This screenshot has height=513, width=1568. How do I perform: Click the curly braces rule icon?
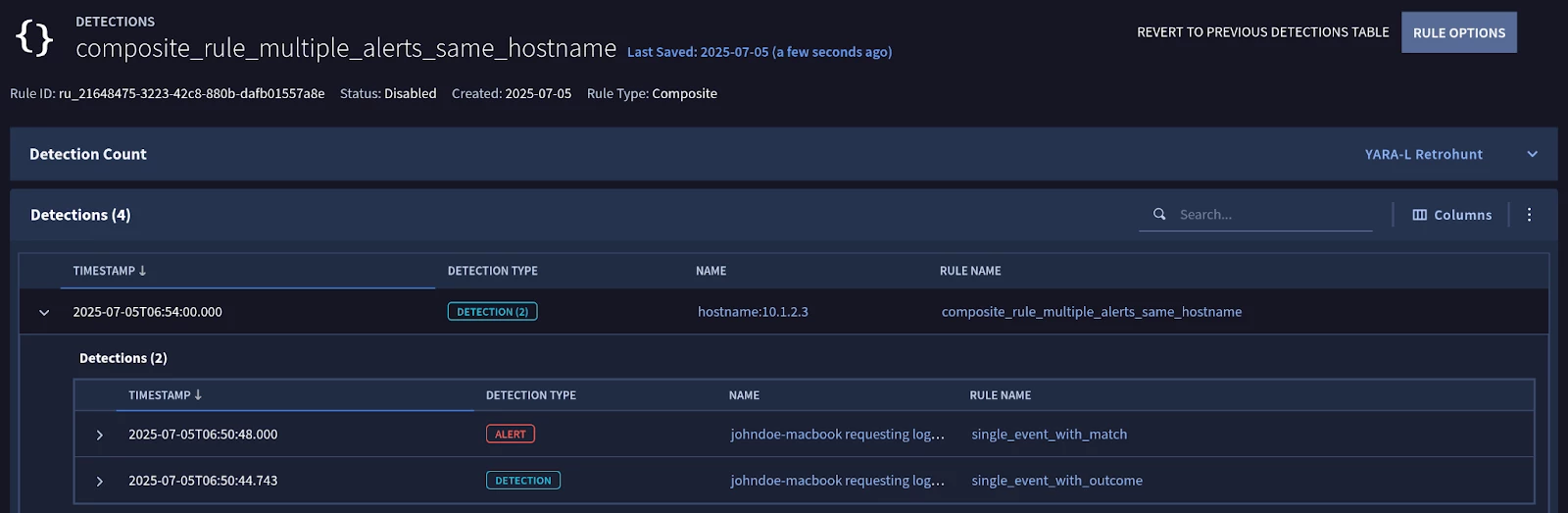(34, 38)
